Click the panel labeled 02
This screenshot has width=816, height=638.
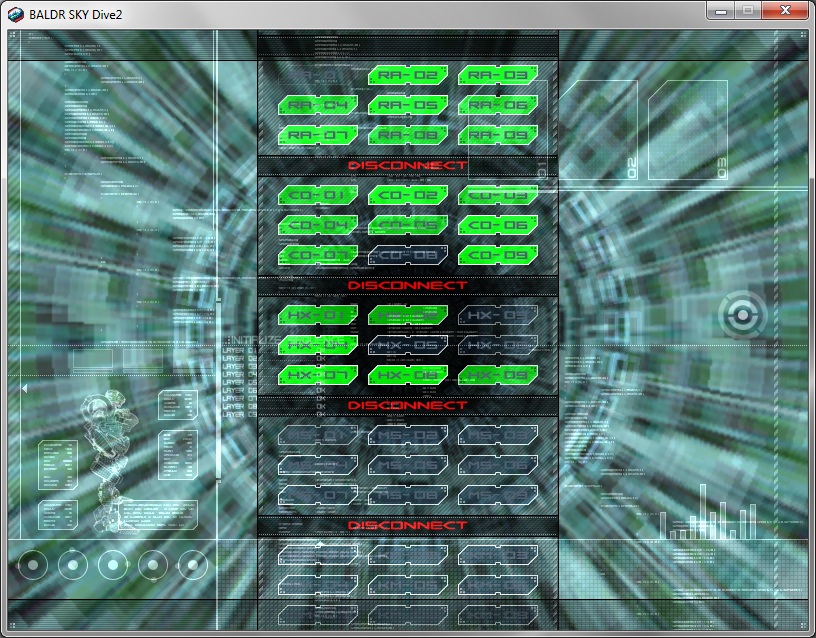[x=598, y=130]
